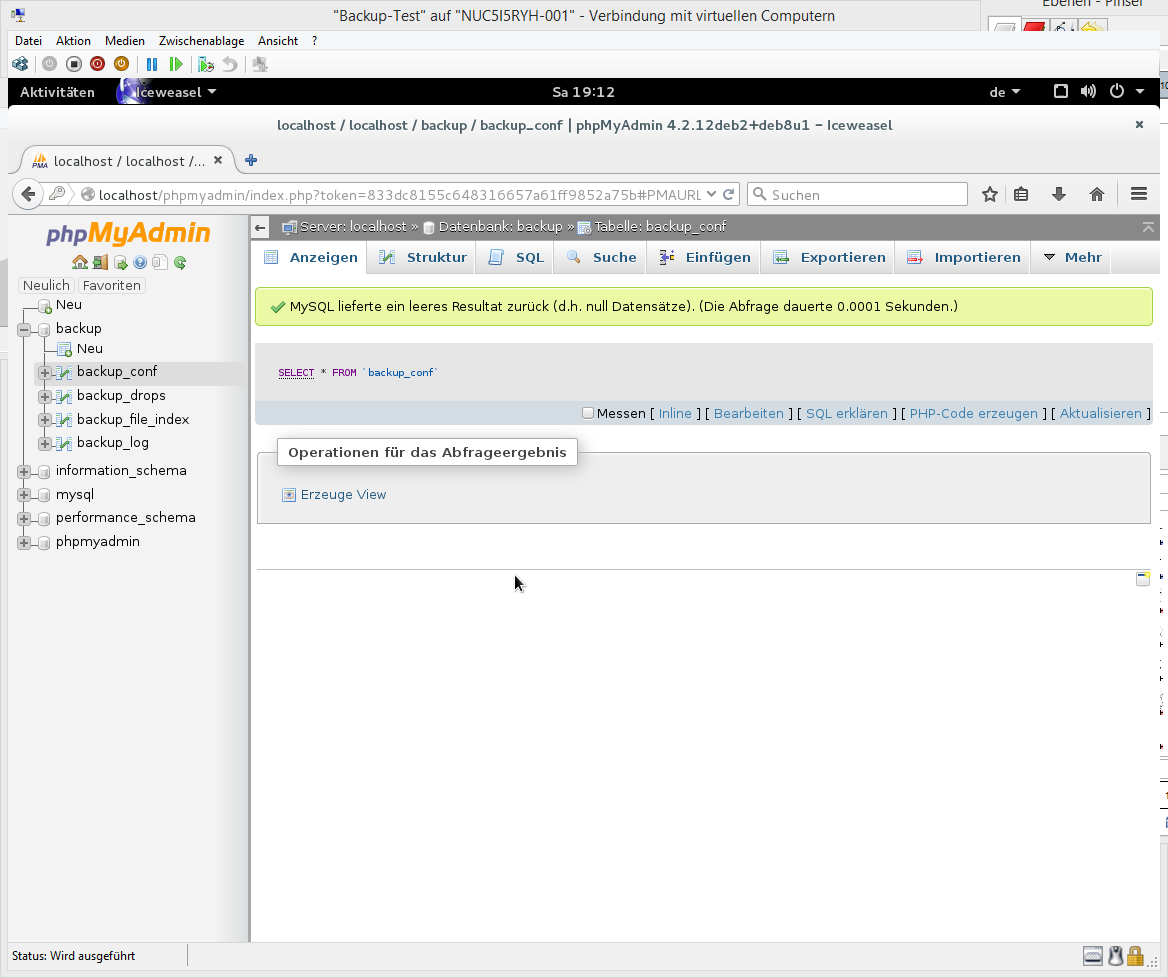Reload the navigation panel green icon
The image size is (1168, 978).
coord(180,261)
